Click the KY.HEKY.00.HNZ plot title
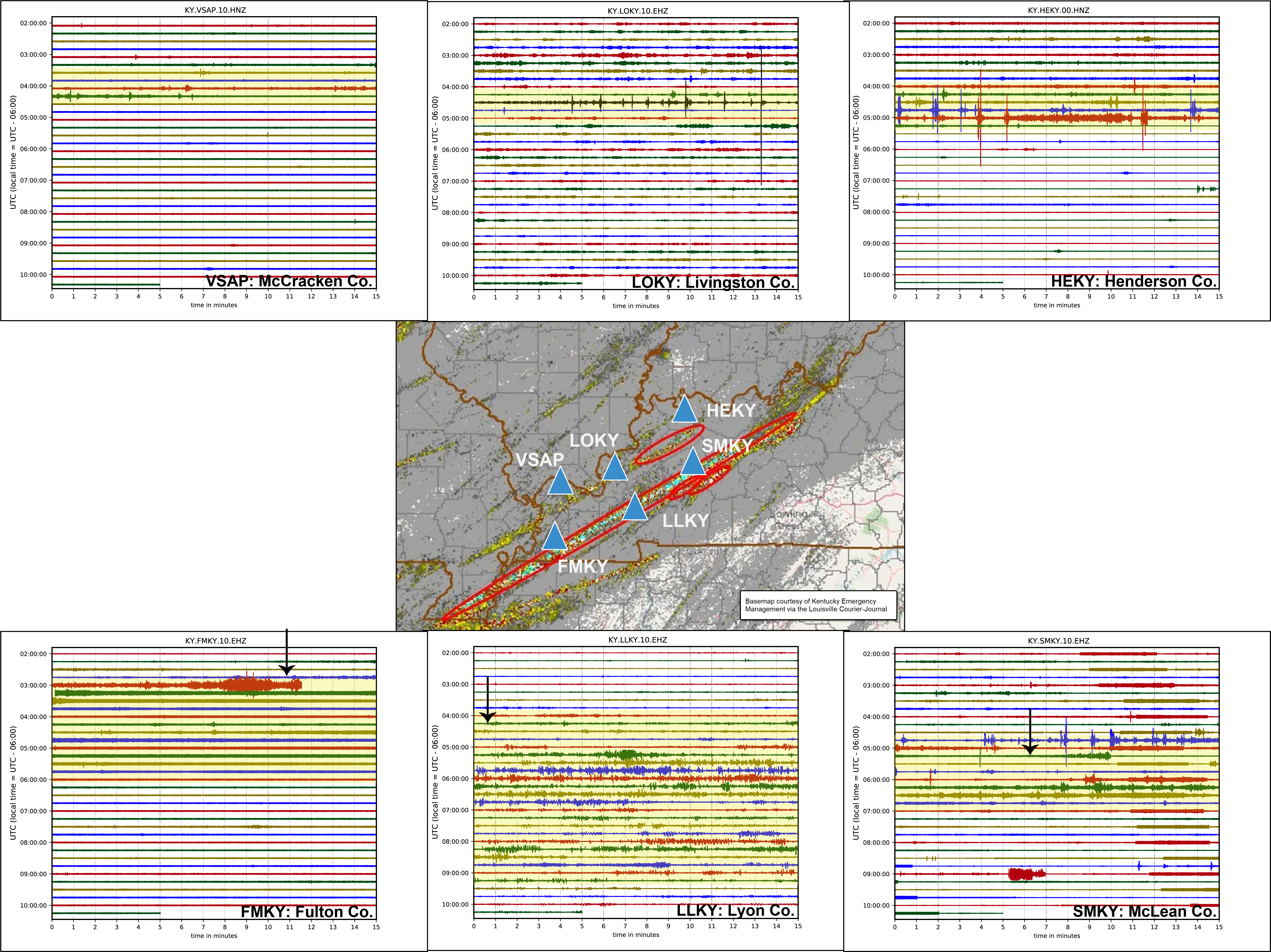 pos(1058,10)
